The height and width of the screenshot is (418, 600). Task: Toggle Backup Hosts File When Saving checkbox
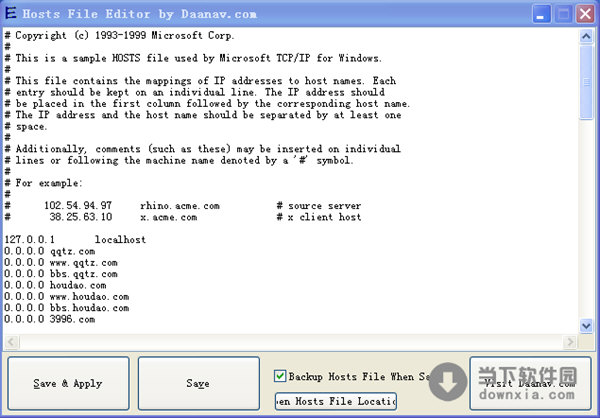coord(280,376)
